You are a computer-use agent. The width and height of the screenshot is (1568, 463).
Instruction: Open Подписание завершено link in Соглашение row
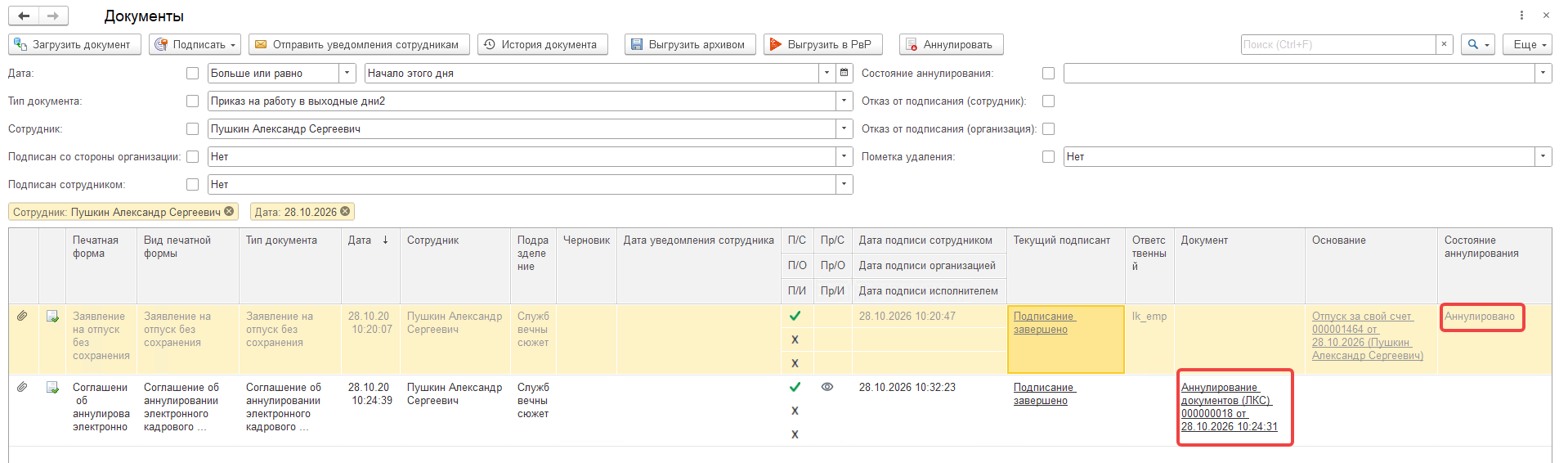[1044, 394]
